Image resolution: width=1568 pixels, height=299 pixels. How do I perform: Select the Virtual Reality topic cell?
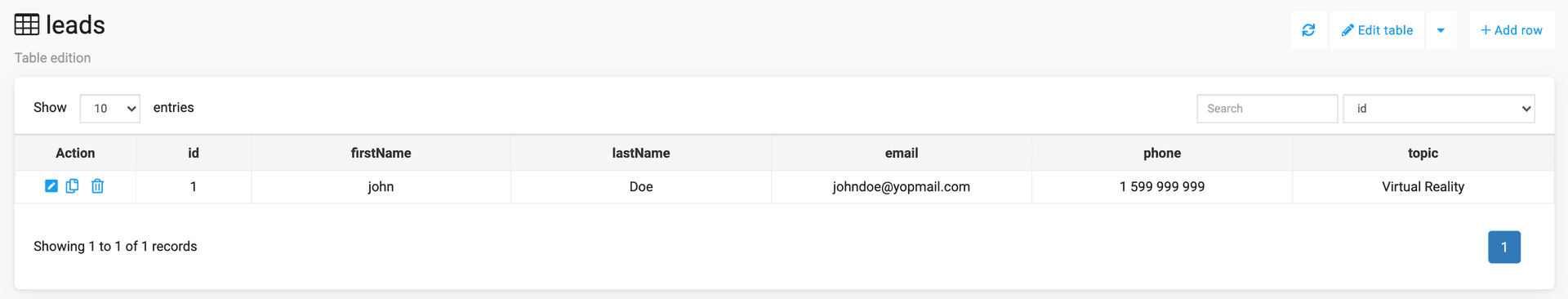(x=1423, y=186)
